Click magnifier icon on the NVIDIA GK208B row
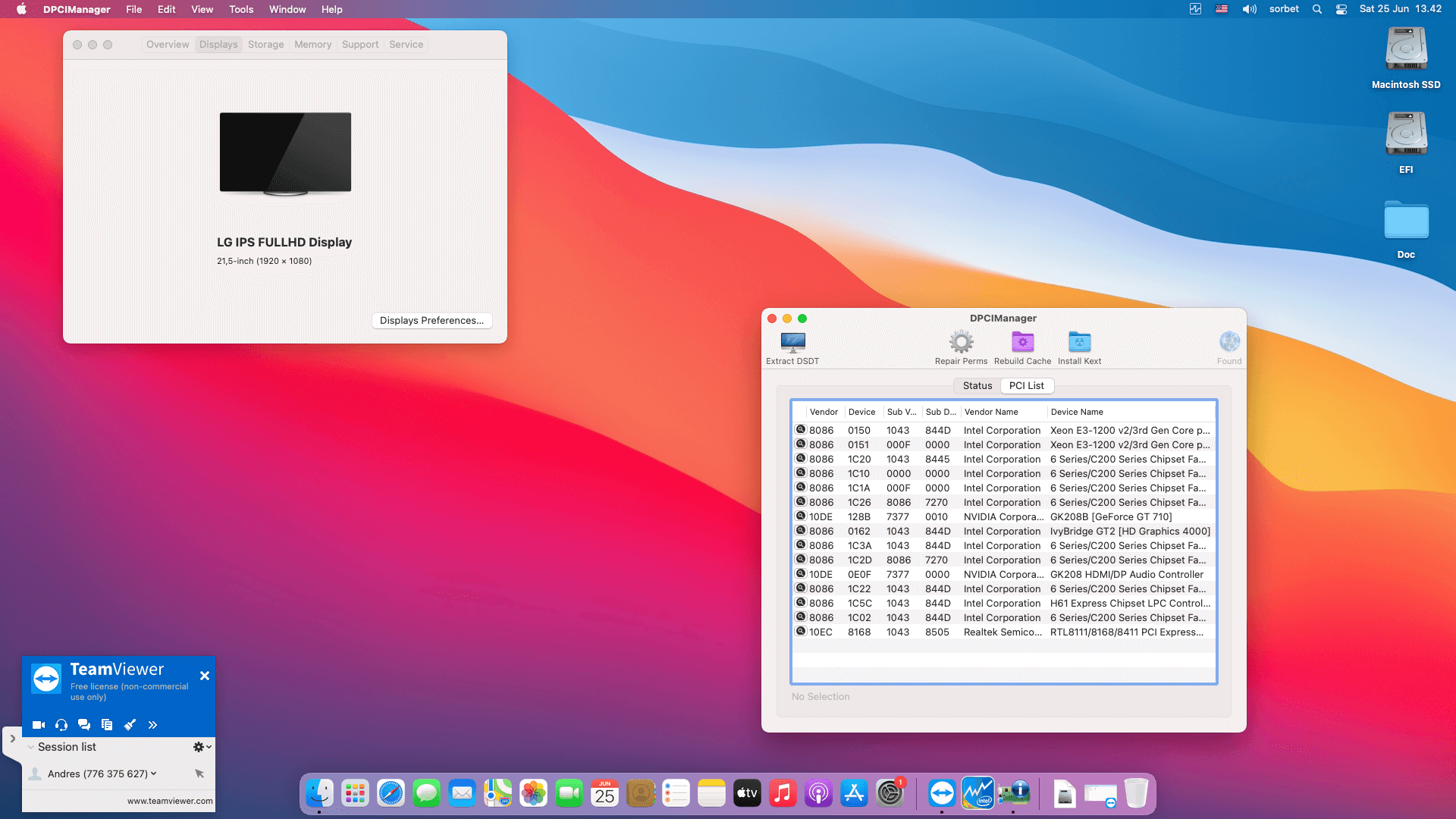Viewport: 1456px width, 819px height. point(800,516)
